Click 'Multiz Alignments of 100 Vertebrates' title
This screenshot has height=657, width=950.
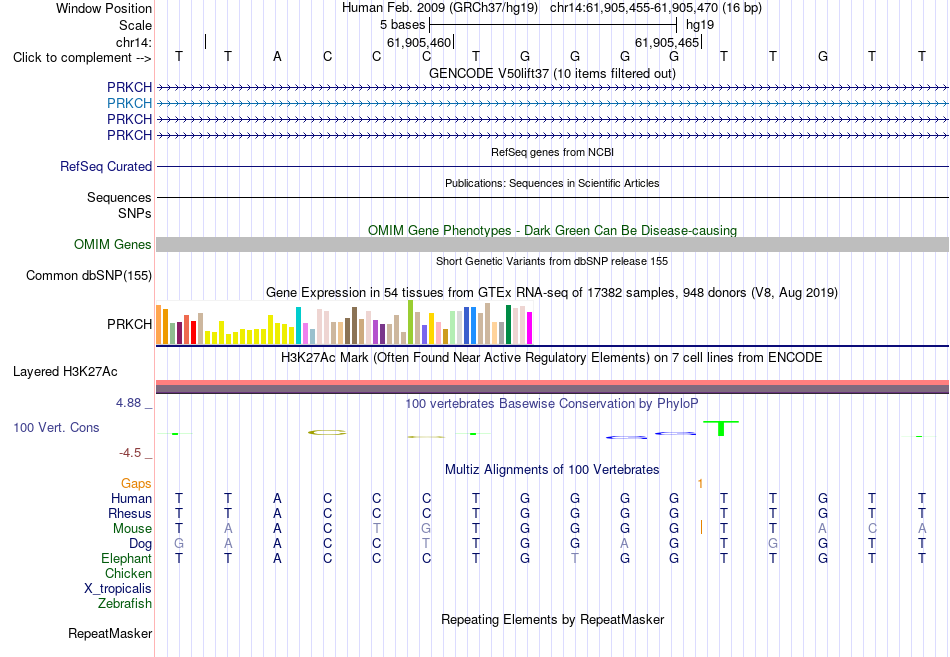552,470
